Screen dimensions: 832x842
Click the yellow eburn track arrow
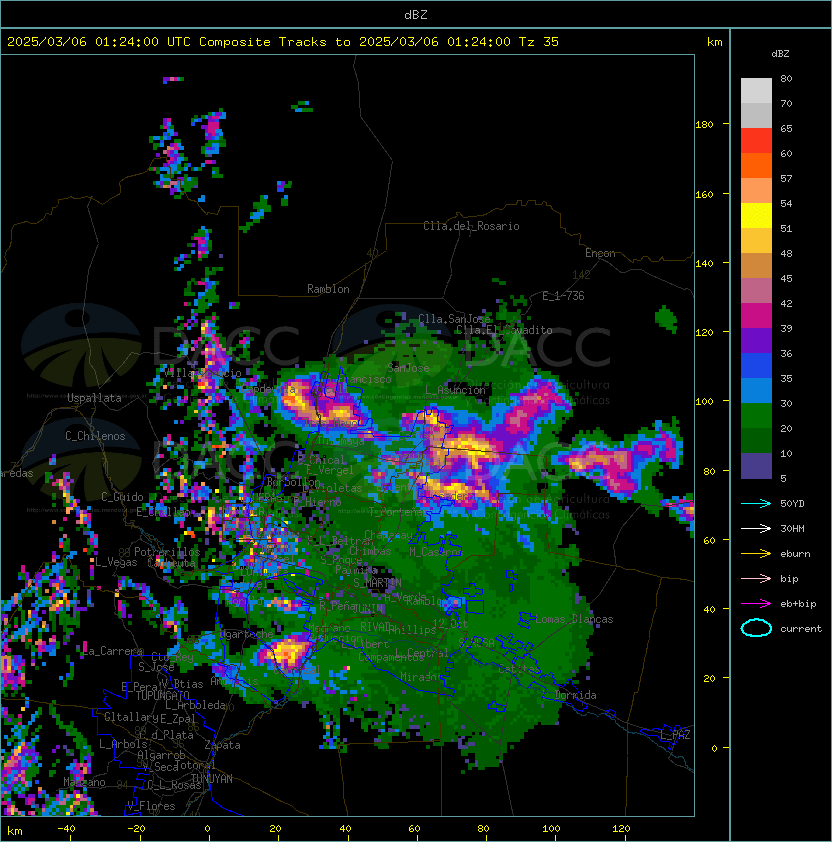point(756,554)
